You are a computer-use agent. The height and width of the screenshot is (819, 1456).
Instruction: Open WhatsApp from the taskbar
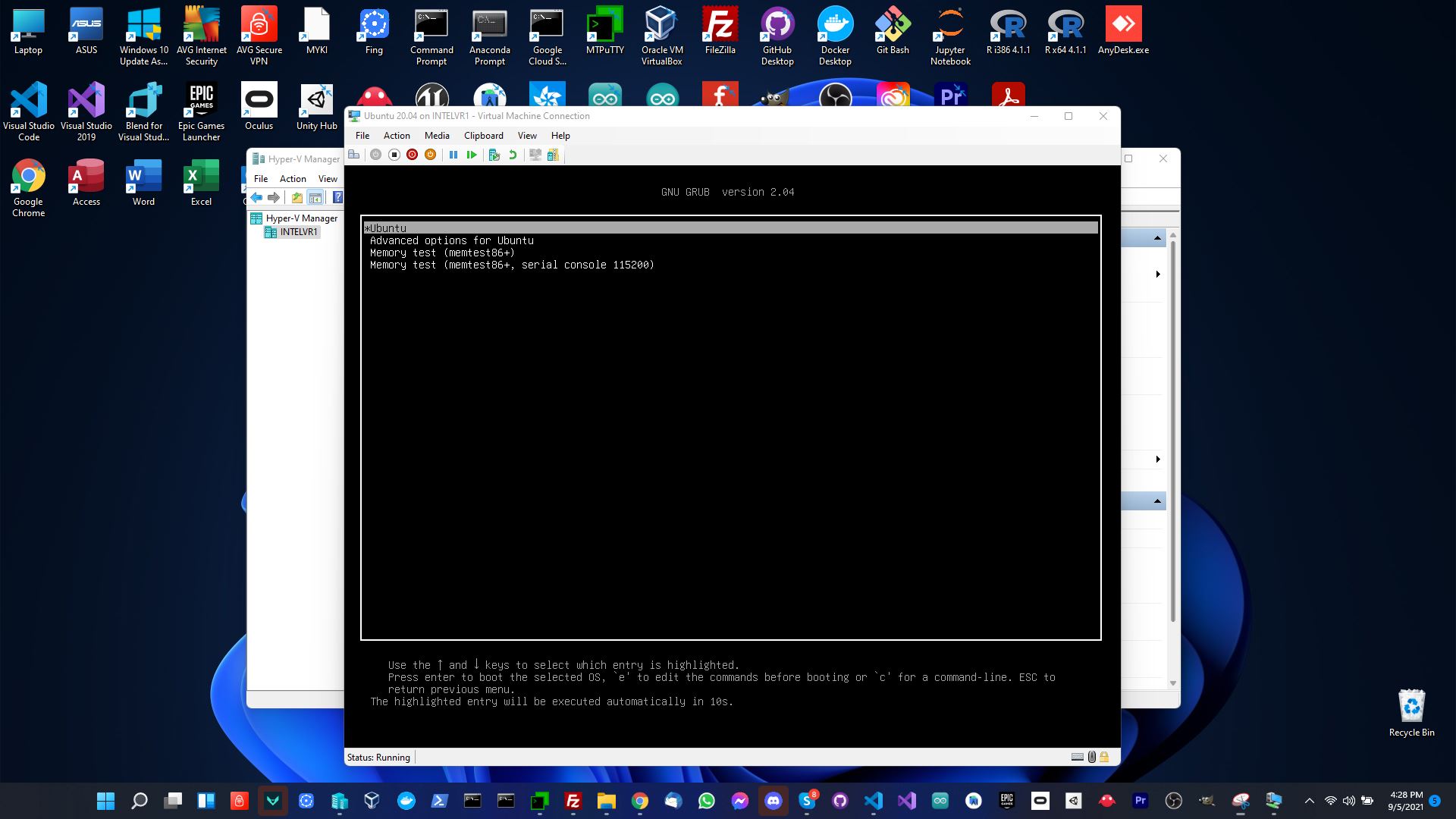click(x=706, y=801)
